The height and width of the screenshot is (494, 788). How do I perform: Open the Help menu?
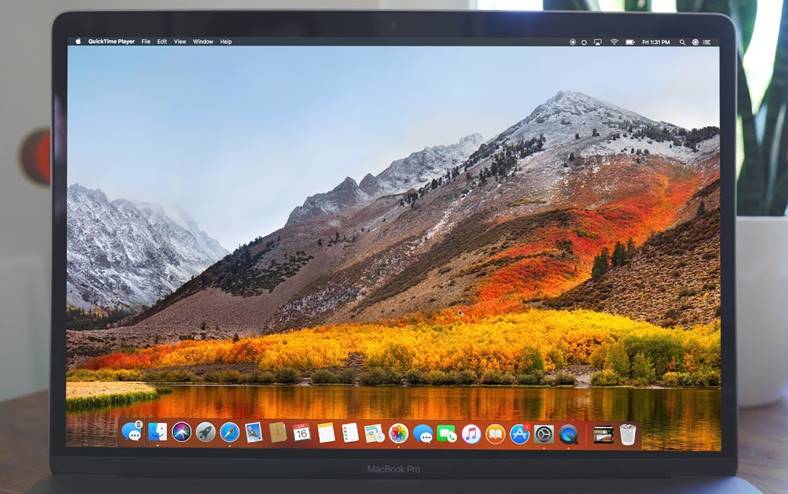(x=226, y=42)
